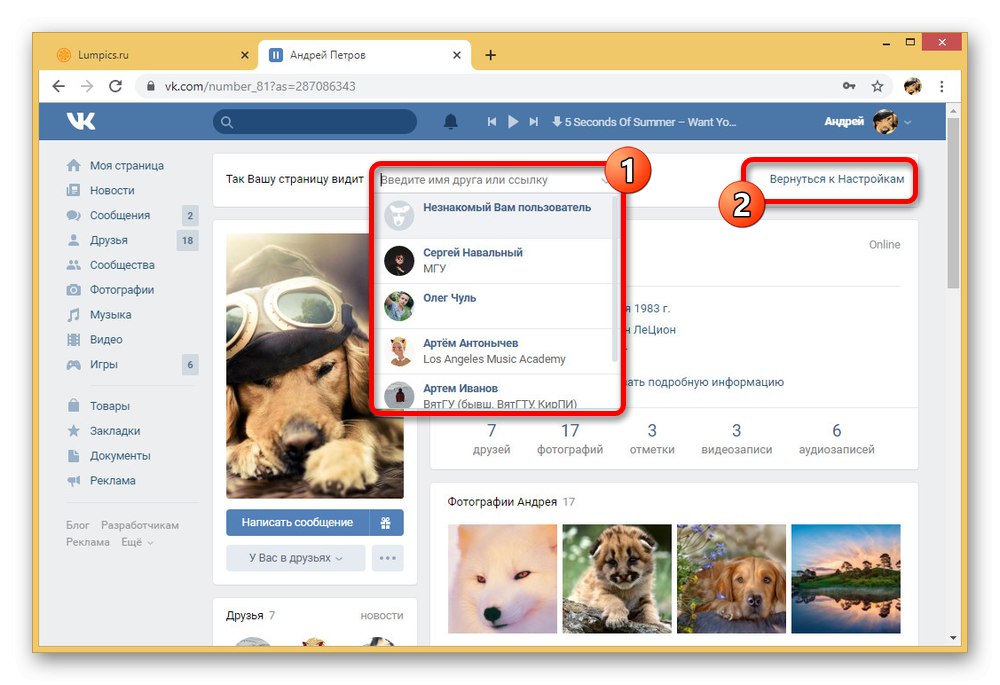Viewport: 1000px width, 685px height.
Task: Click the Видео film icon
Action: tap(74, 340)
